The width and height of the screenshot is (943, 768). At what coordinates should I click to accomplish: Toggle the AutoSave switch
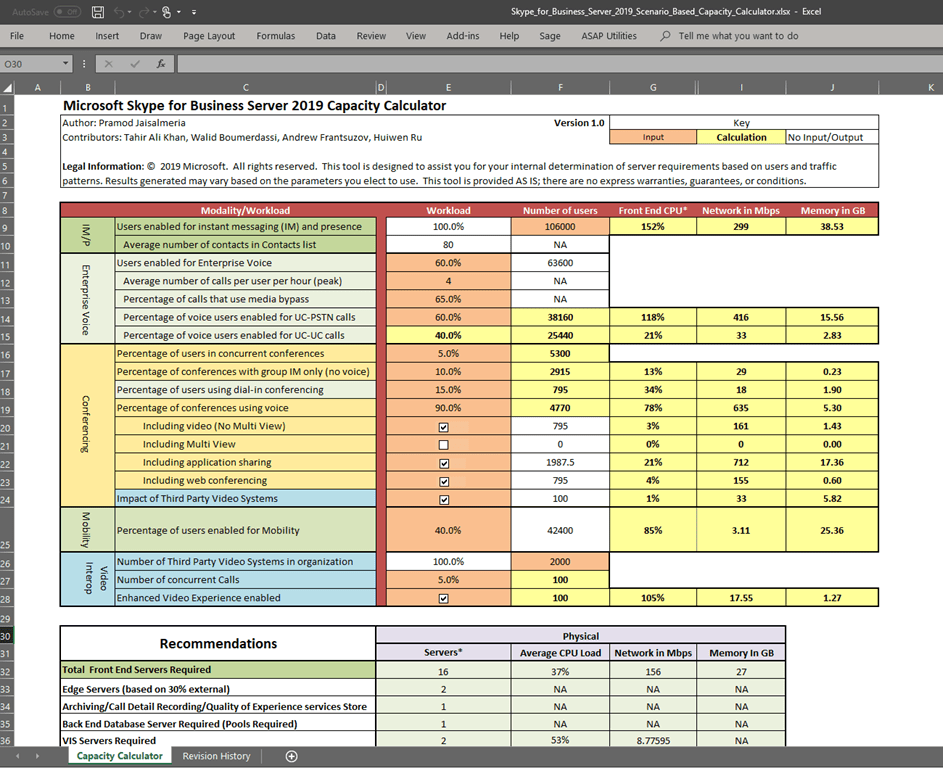pos(67,12)
